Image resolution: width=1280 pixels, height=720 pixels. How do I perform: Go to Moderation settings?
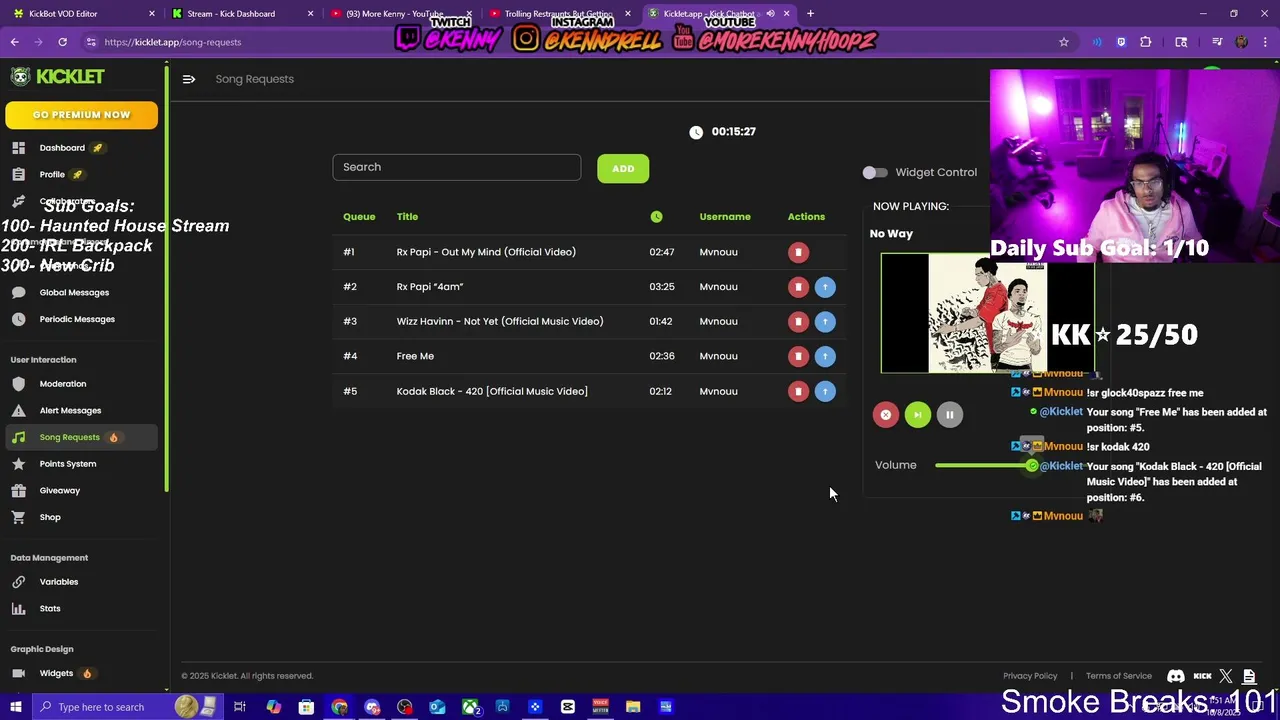pos(62,384)
